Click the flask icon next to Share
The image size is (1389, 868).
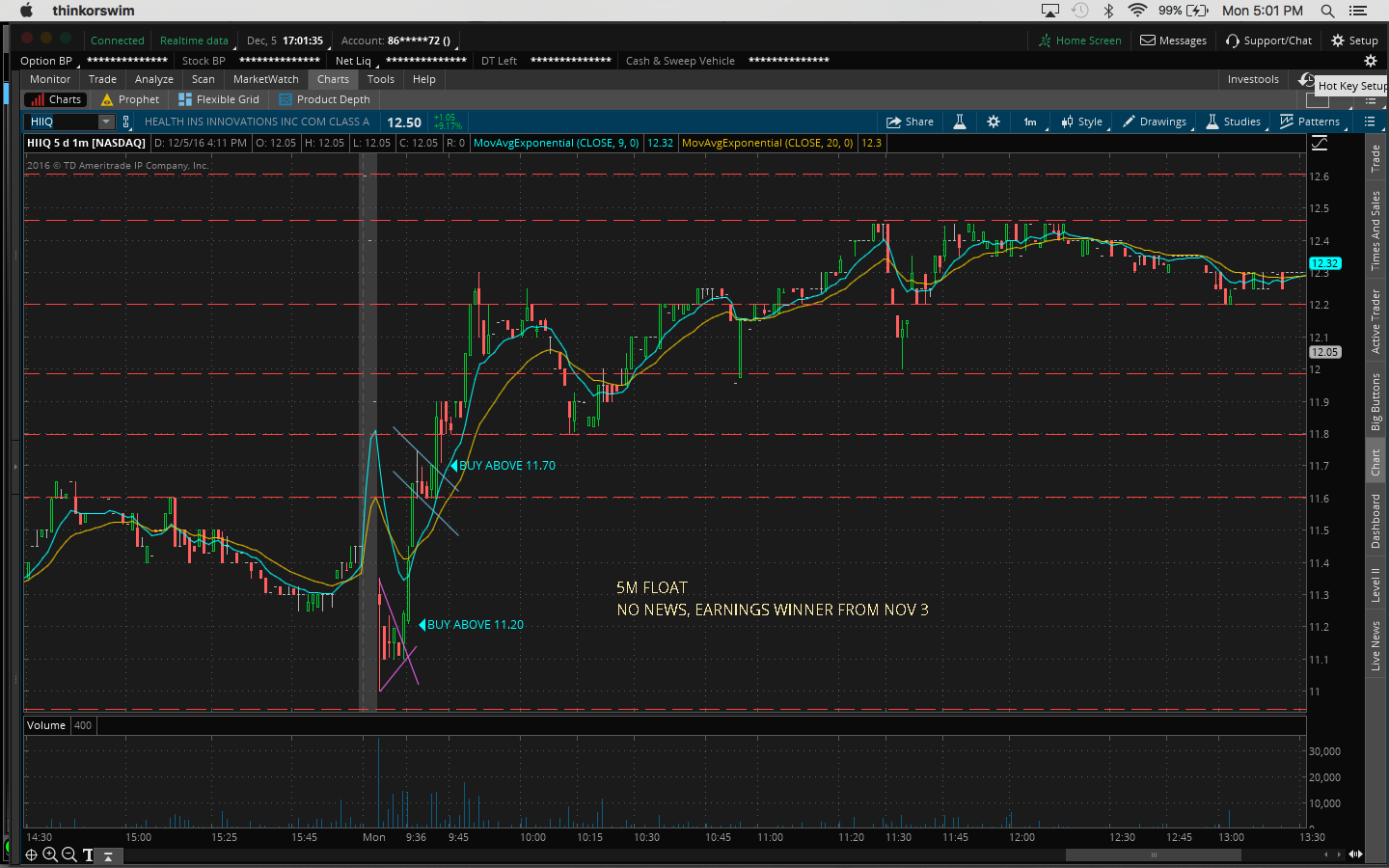click(x=960, y=122)
